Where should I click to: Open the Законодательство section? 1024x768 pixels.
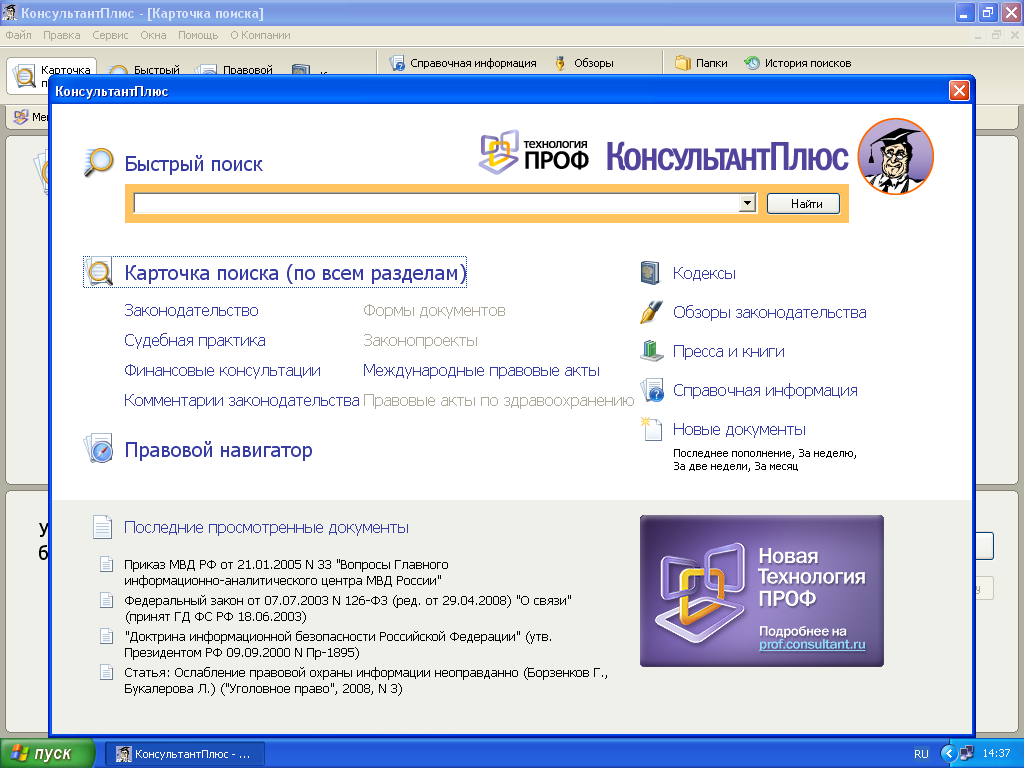(x=191, y=310)
